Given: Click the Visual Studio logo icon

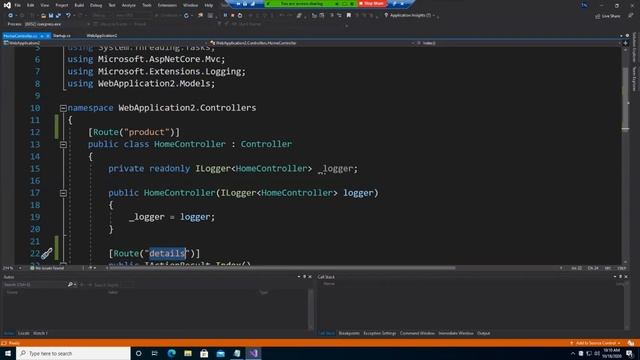Looking at the screenshot, I should click(x=7, y=5).
